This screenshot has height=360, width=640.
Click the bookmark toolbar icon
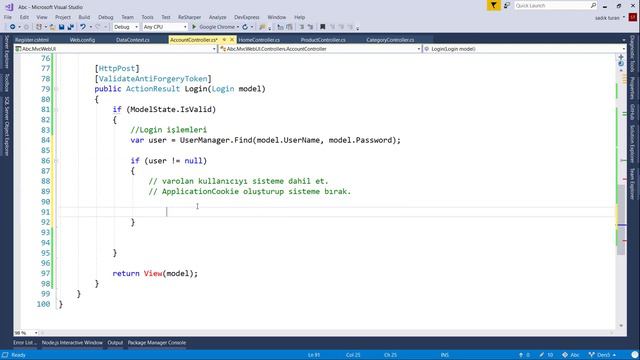pyautogui.click(x=322, y=27)
